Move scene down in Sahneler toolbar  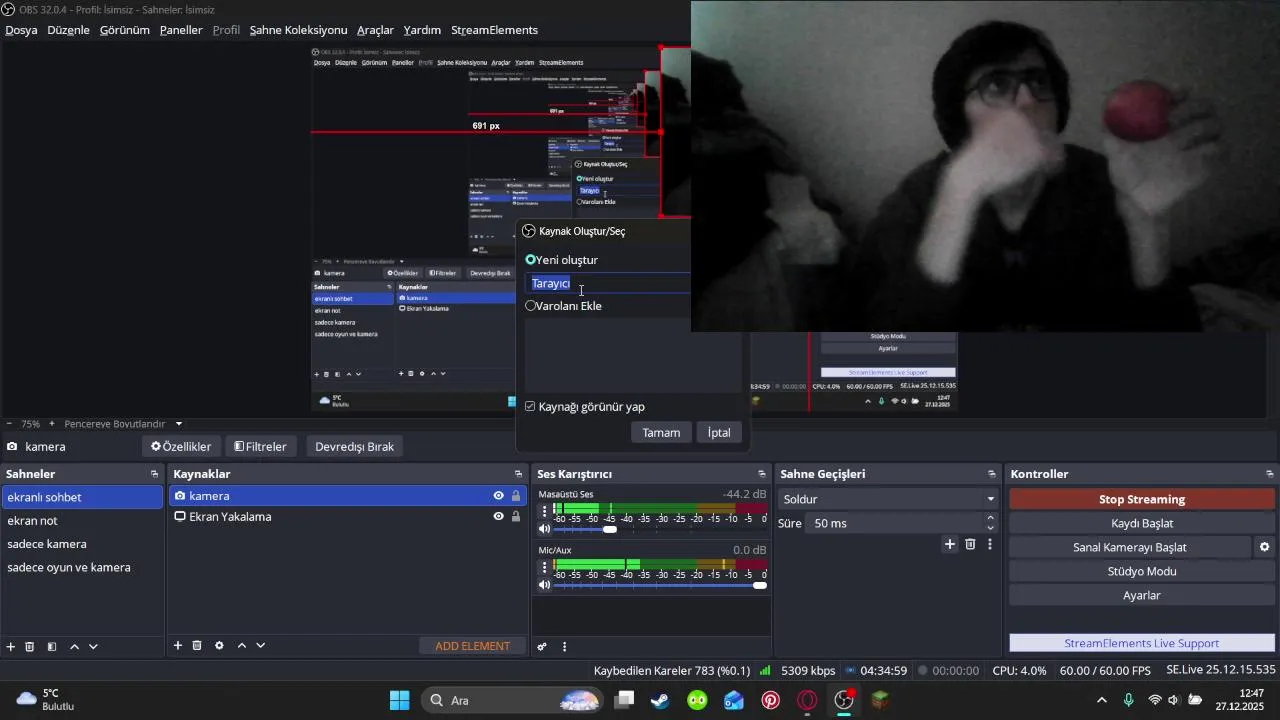(x=93, y=647)
